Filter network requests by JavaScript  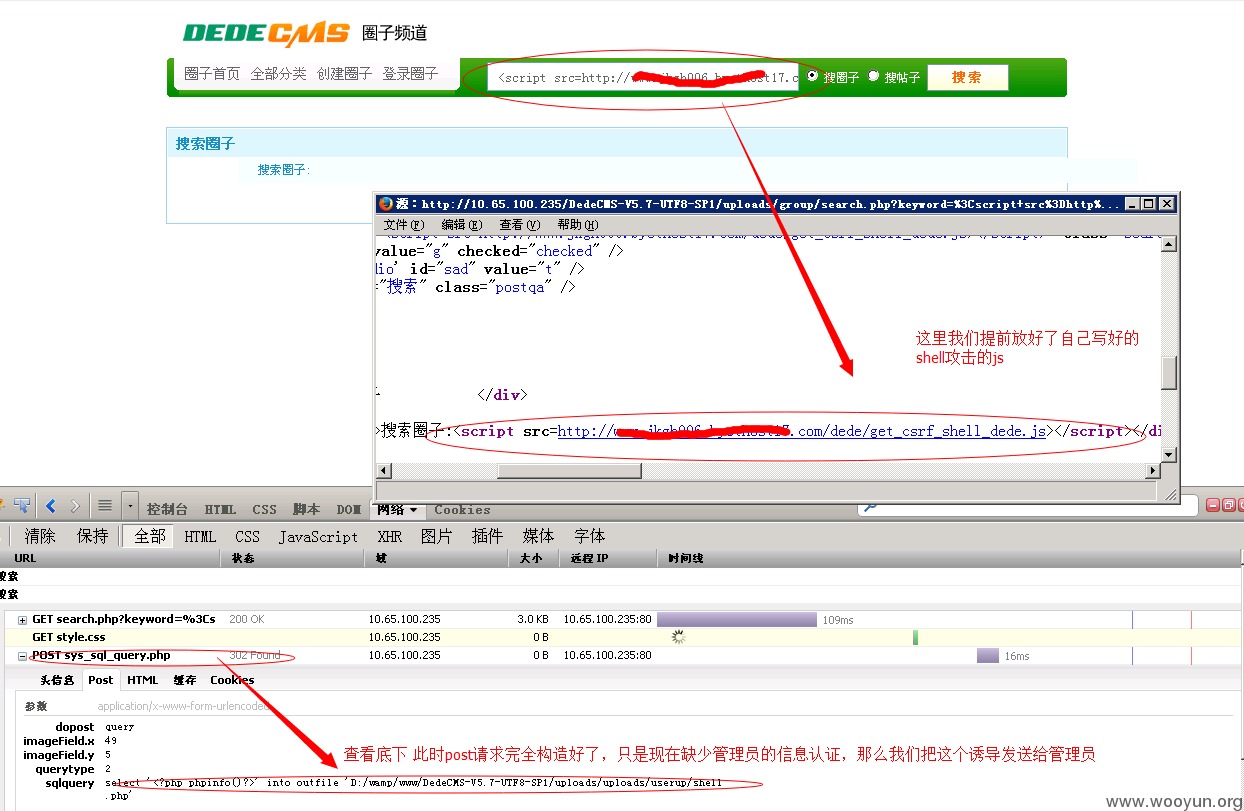tap(318, 536)
